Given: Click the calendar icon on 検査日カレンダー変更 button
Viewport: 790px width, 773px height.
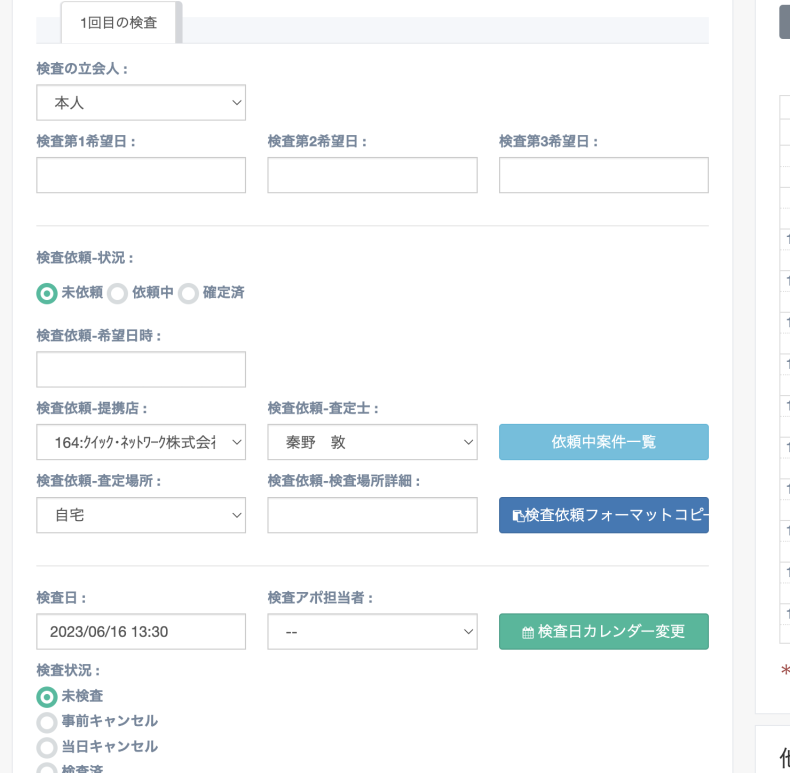Looking at the screenshot, I should (x=528, y=632).
